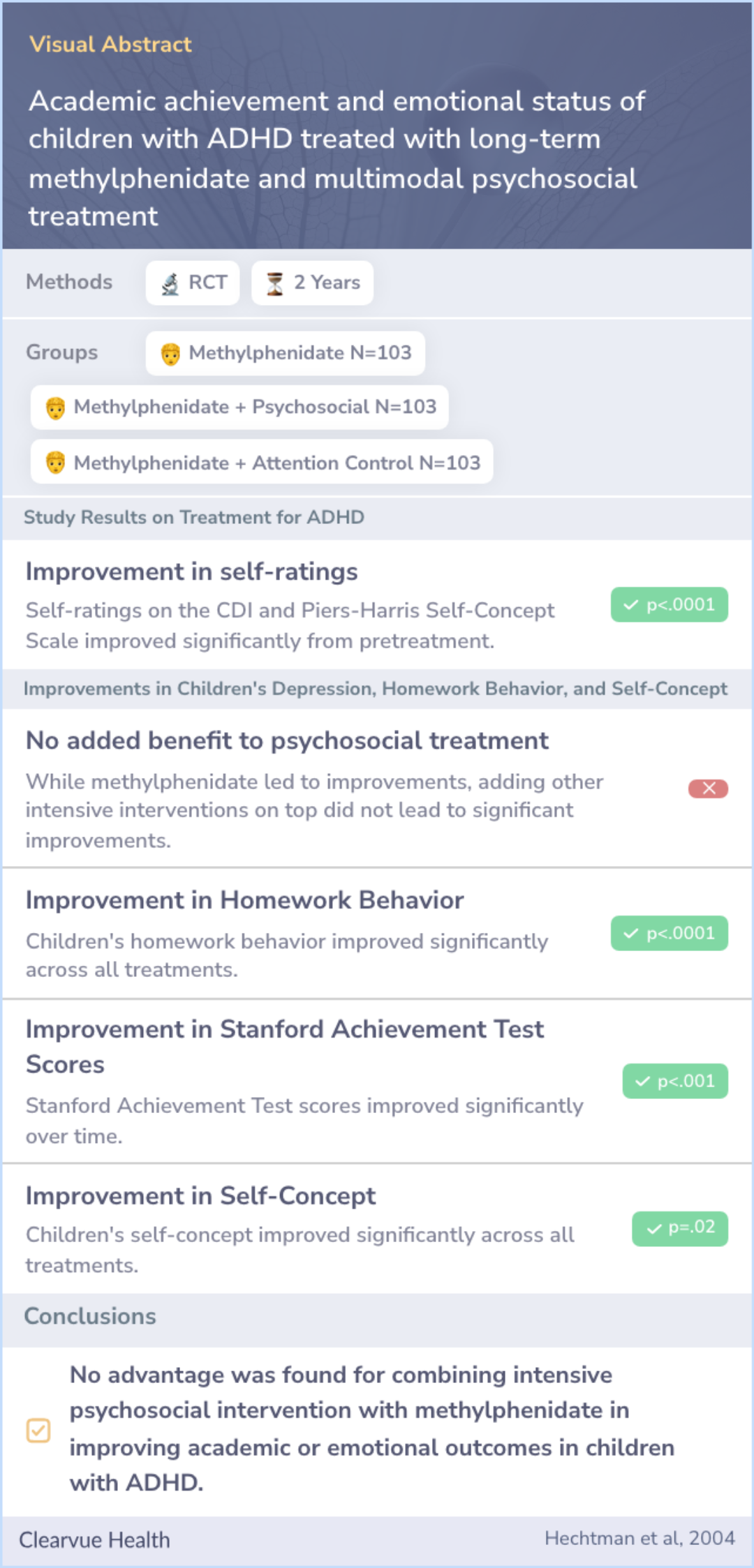The height and width of the screenshot is (1568, 754).
Task: Select the 2 Years duration chip
Action: [312, 283]
